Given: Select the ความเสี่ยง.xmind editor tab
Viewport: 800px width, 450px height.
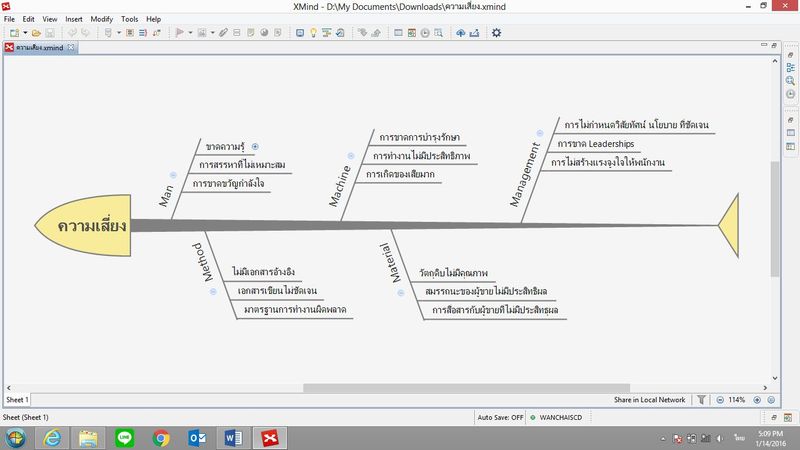Looking at the screenshot, I should coord(39,47).
